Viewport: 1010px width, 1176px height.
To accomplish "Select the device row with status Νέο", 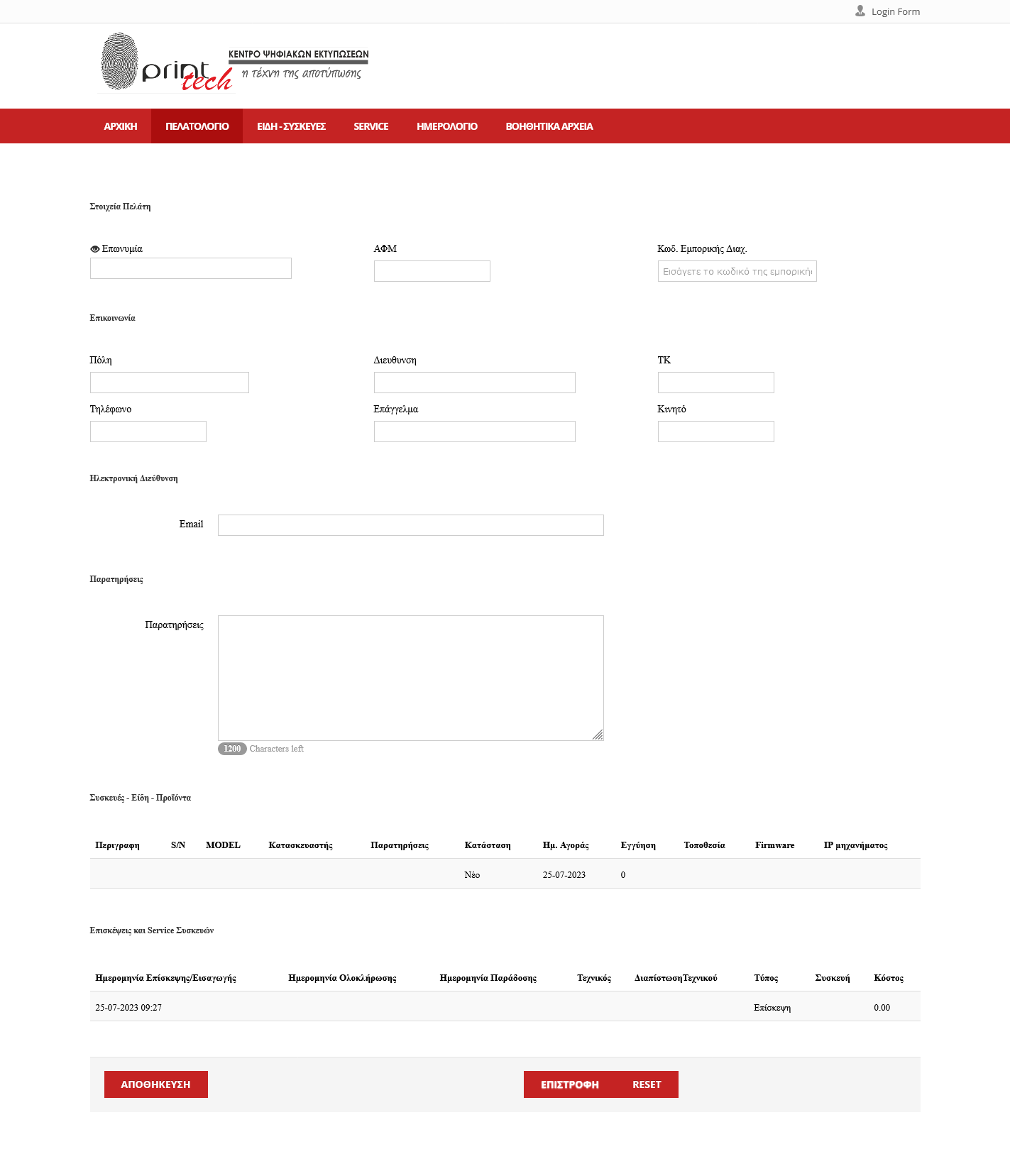I will [505, 874].
